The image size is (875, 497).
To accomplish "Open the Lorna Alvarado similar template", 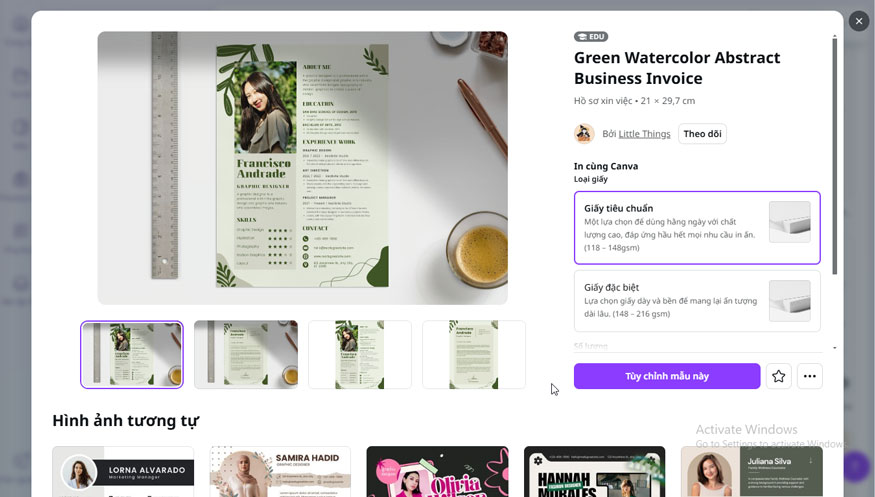I will (123, 471).
